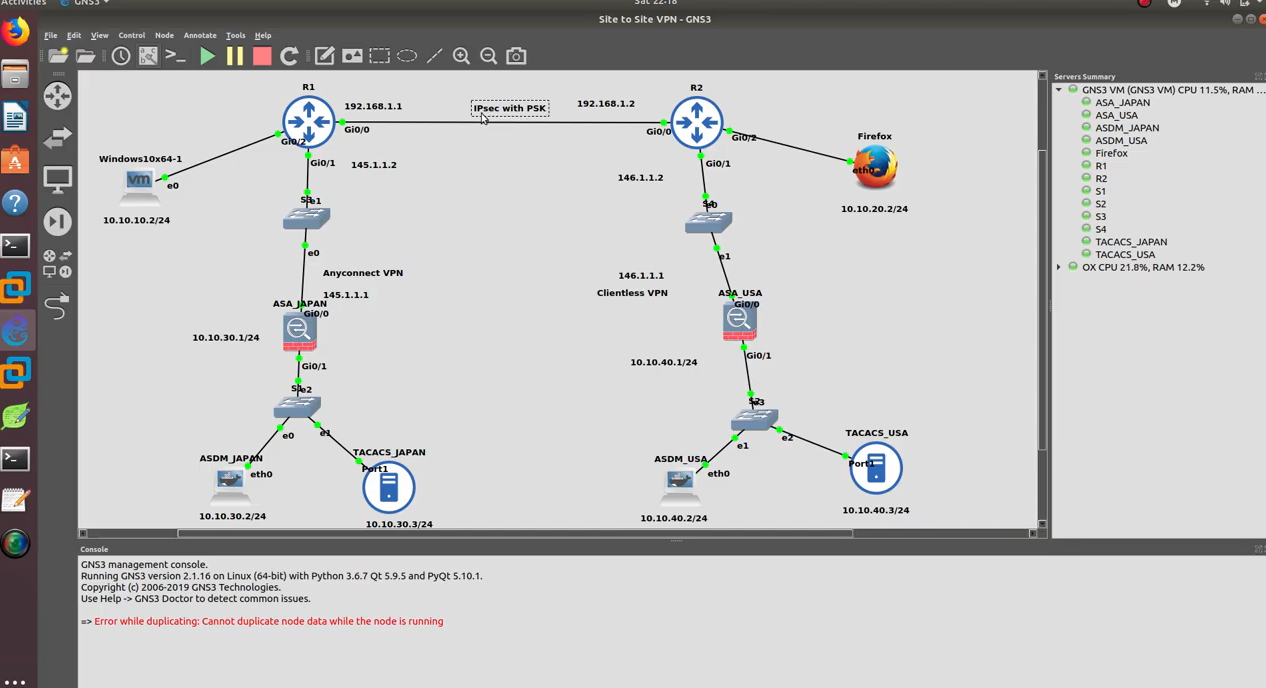This screenshot has height=688, width=1266.
Task: Zoom out of the topology
Action: tap(489, 56)
